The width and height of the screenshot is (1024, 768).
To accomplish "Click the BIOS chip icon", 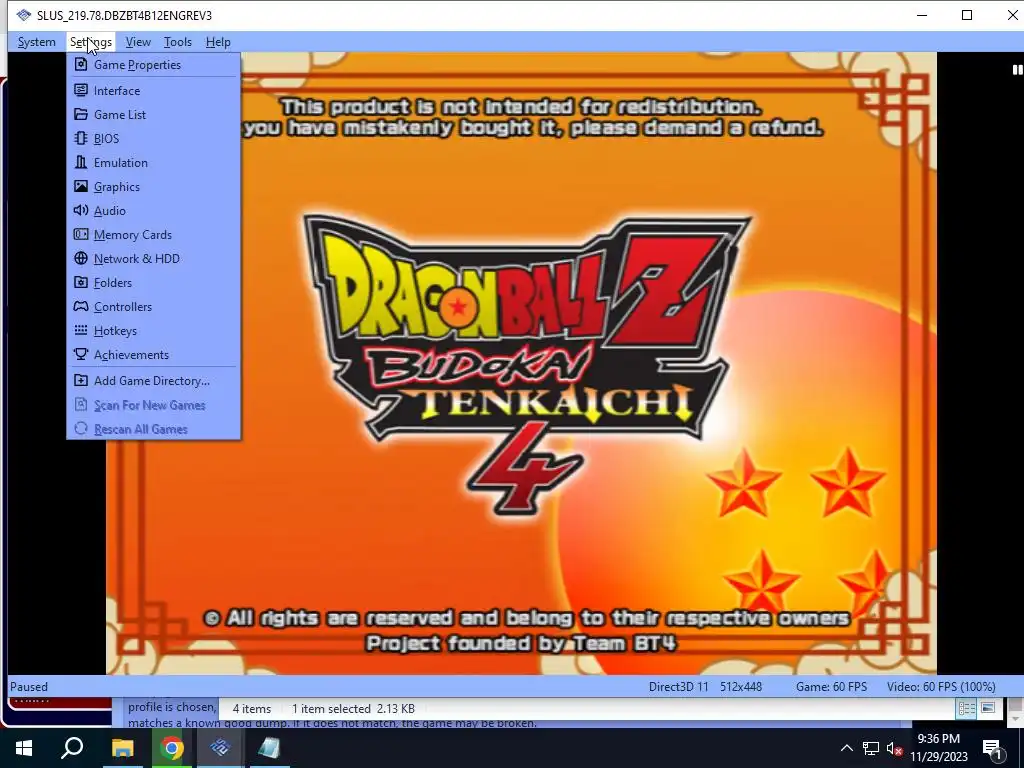I will [x=81, y=138].
